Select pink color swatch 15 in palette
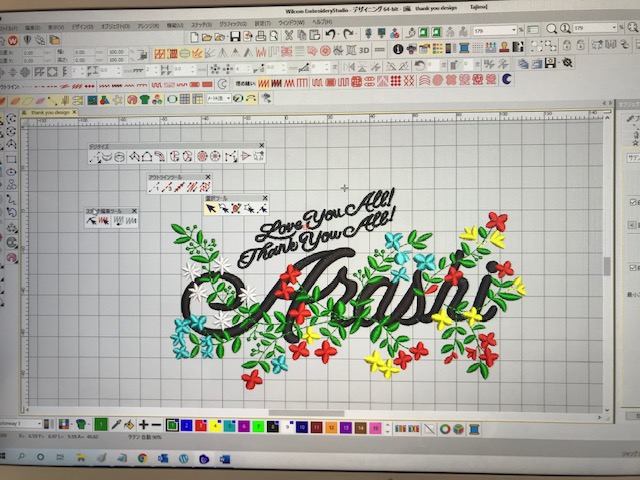 tap(375, 428)
